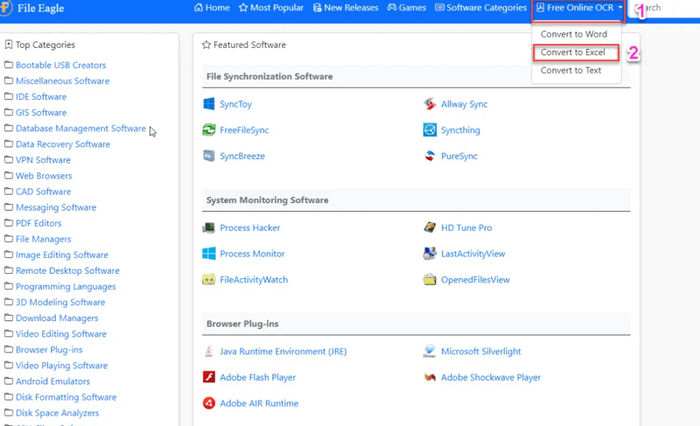This screenshot has width=700, height=426.
Task: Open the SyncToy link
Action: (x=236, y=104)
